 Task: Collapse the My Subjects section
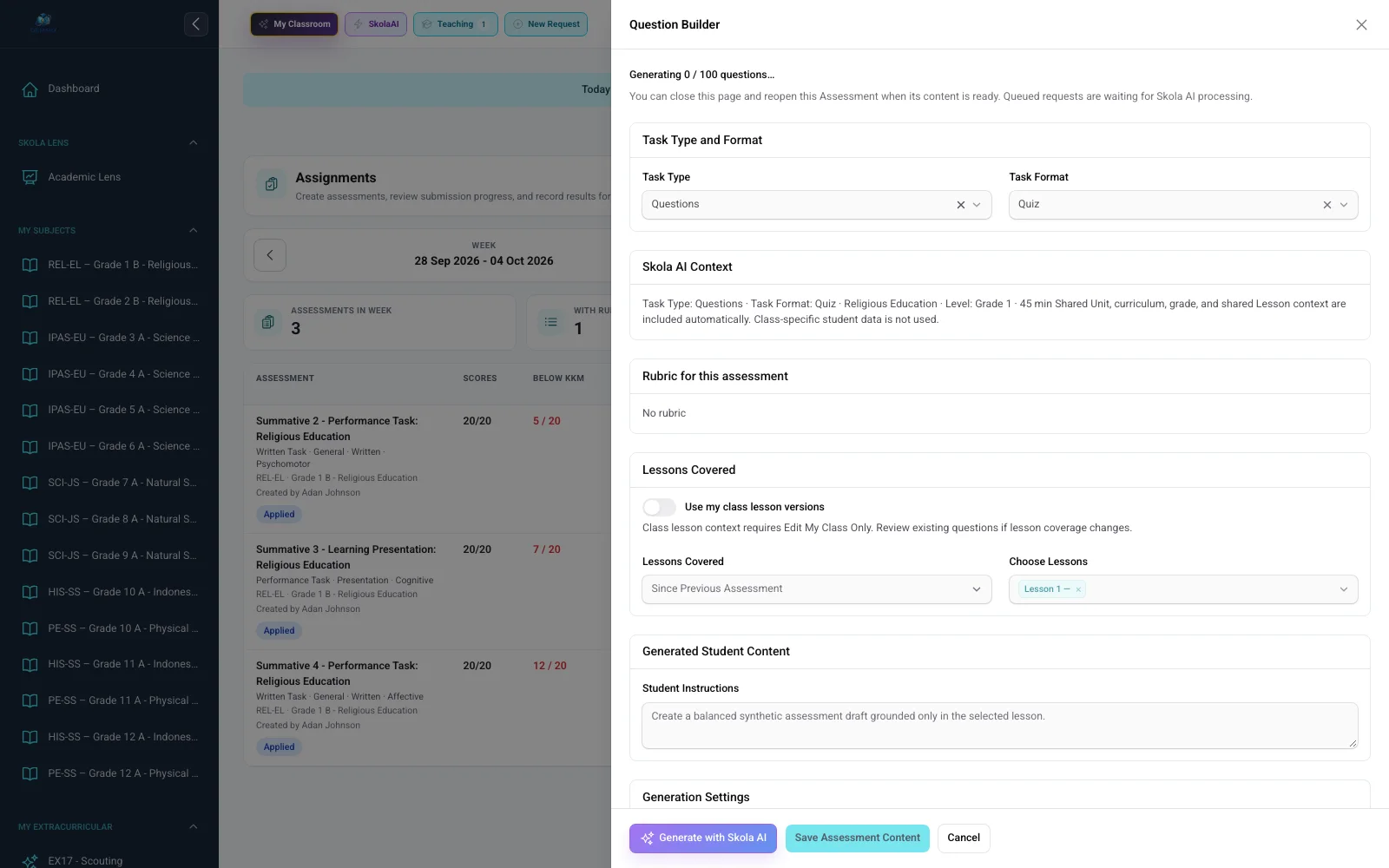tap(193, 230)
